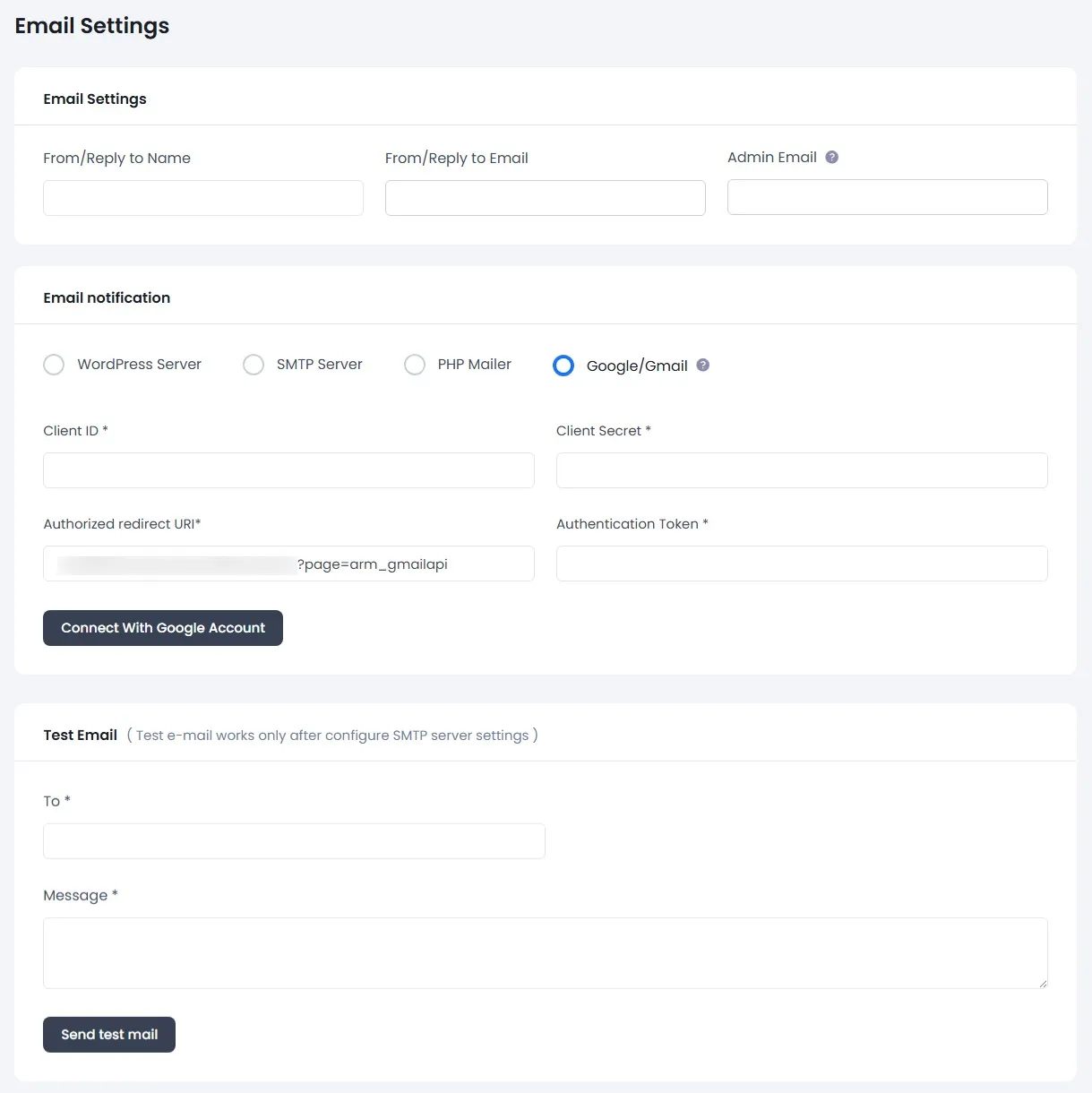Click the To field under Test Email
This screenshot has width=1092, height=1093.
[x=294, y=840]
